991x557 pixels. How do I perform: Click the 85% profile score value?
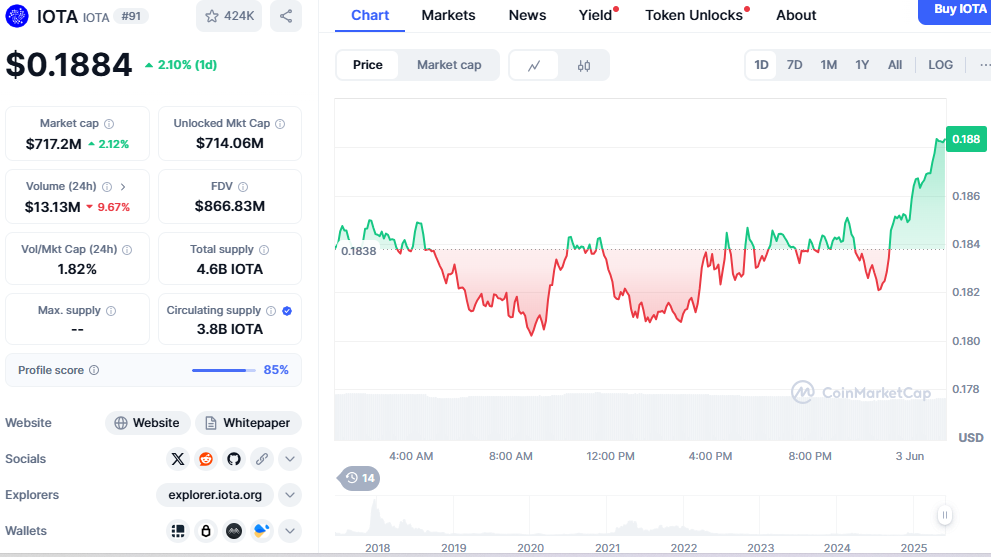276,370
